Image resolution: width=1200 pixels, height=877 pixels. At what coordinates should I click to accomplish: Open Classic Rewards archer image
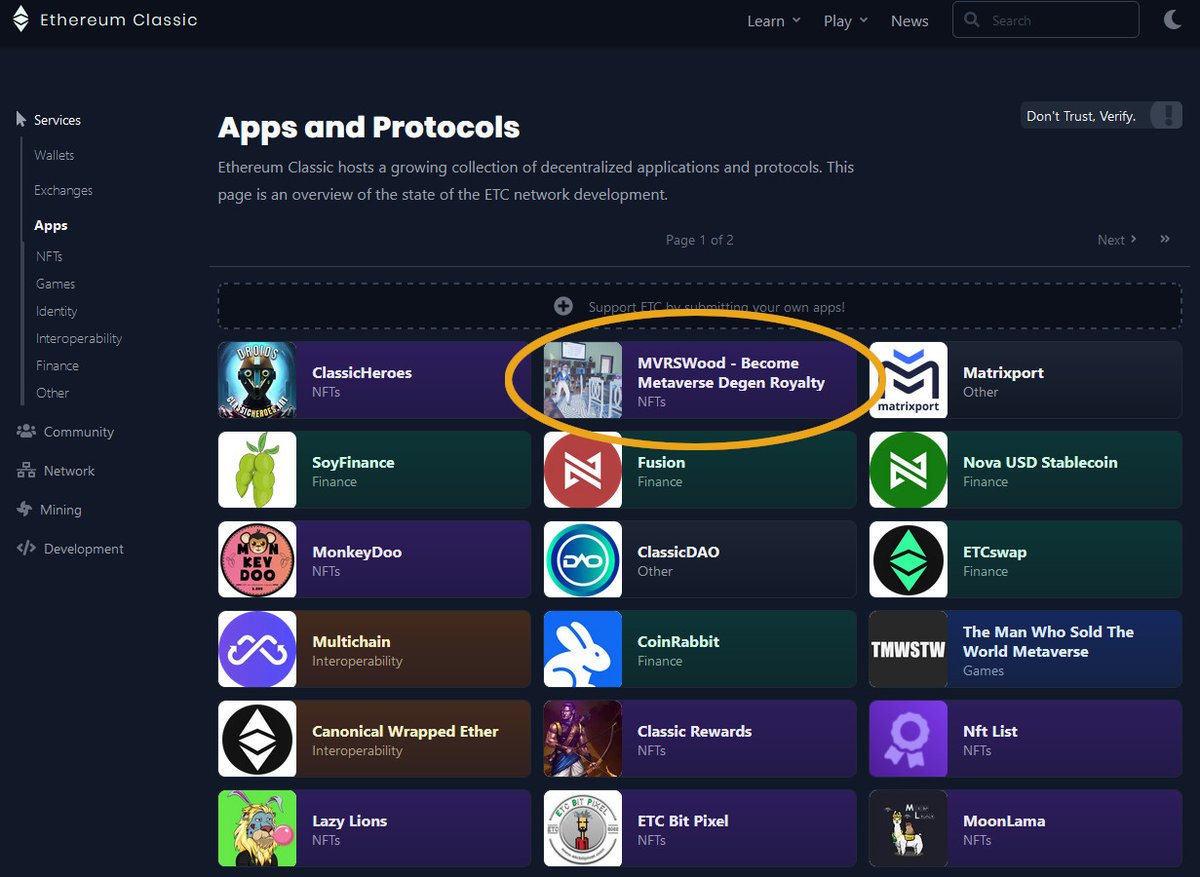coord(583,739)
